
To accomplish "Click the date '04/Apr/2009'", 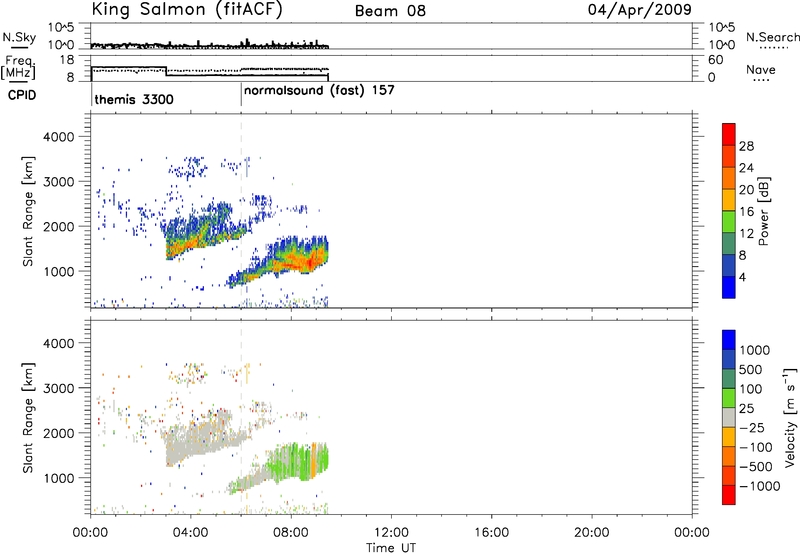I will point(640,10).
